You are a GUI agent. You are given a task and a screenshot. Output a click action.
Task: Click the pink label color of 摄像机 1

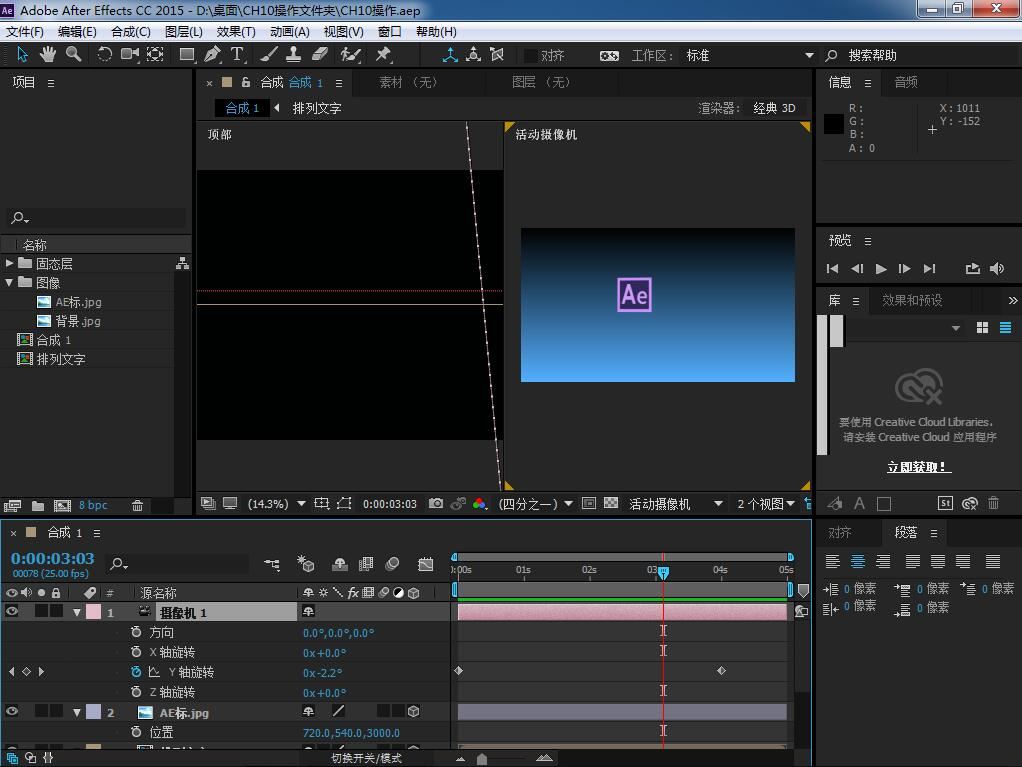(93, 612)
